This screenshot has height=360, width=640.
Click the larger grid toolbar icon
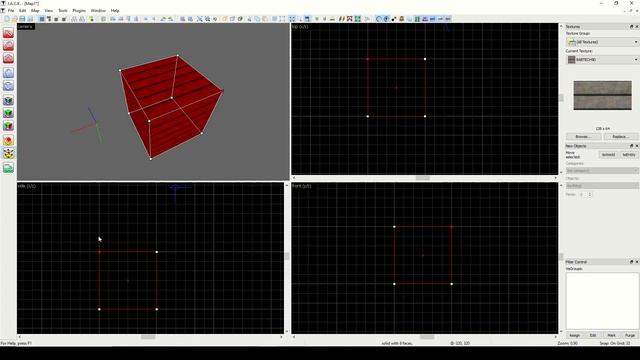click(64, 19)
